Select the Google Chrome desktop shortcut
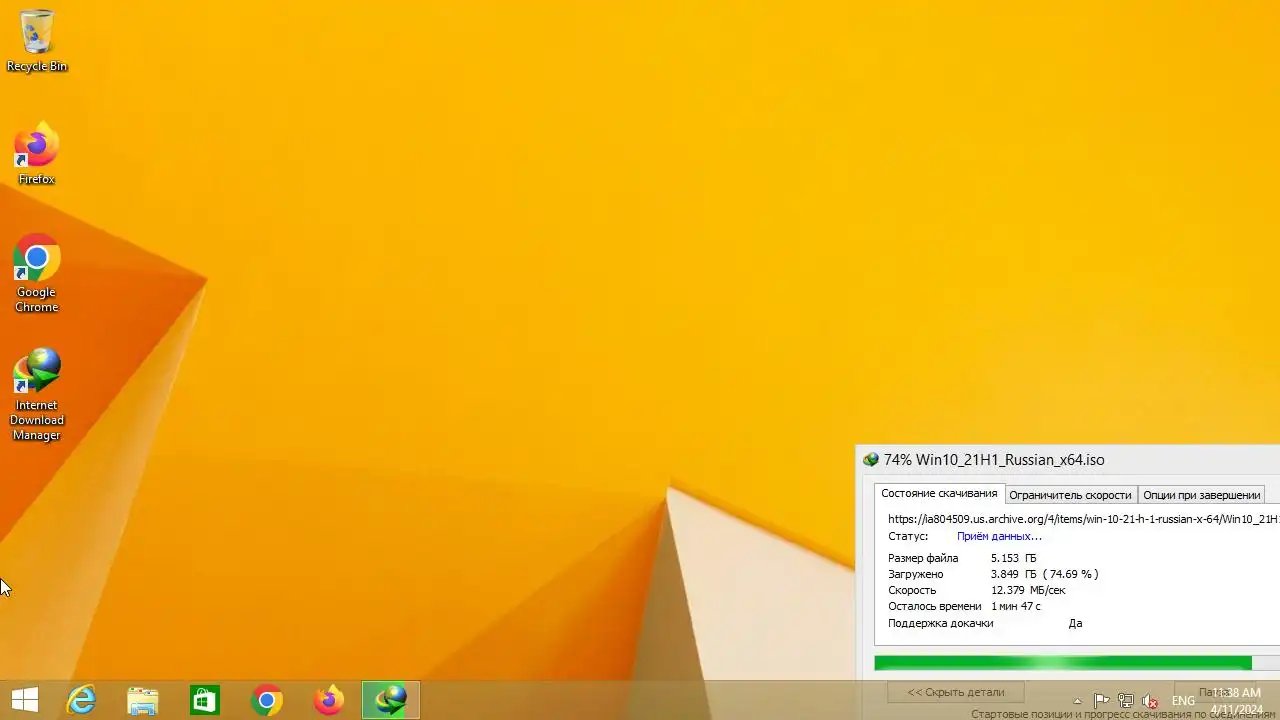Image resolution: width=1280 pixels, height=720 pixels. (x=37, y=274)
